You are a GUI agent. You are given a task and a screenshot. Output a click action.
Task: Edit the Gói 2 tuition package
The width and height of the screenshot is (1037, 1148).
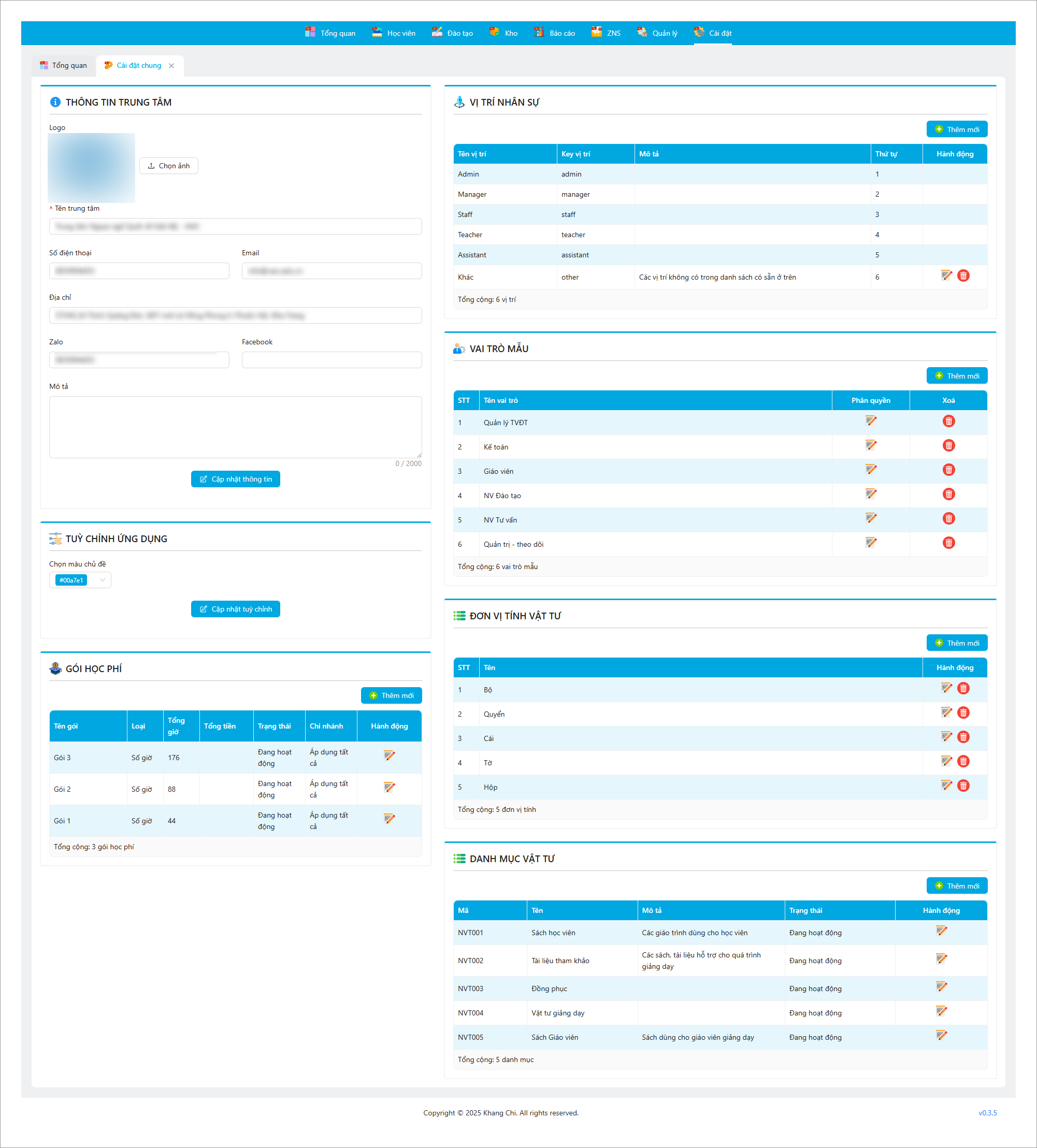pos(389,788)
